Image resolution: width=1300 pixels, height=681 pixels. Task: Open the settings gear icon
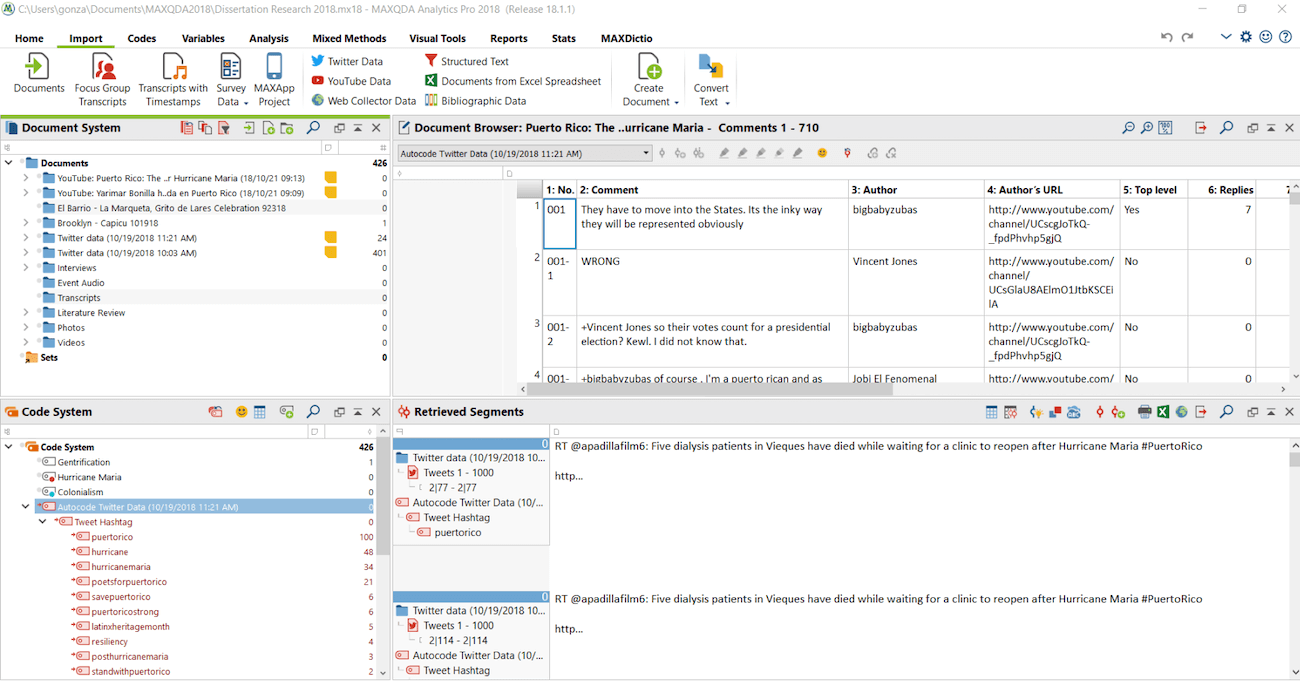[x=1246, y=37]
